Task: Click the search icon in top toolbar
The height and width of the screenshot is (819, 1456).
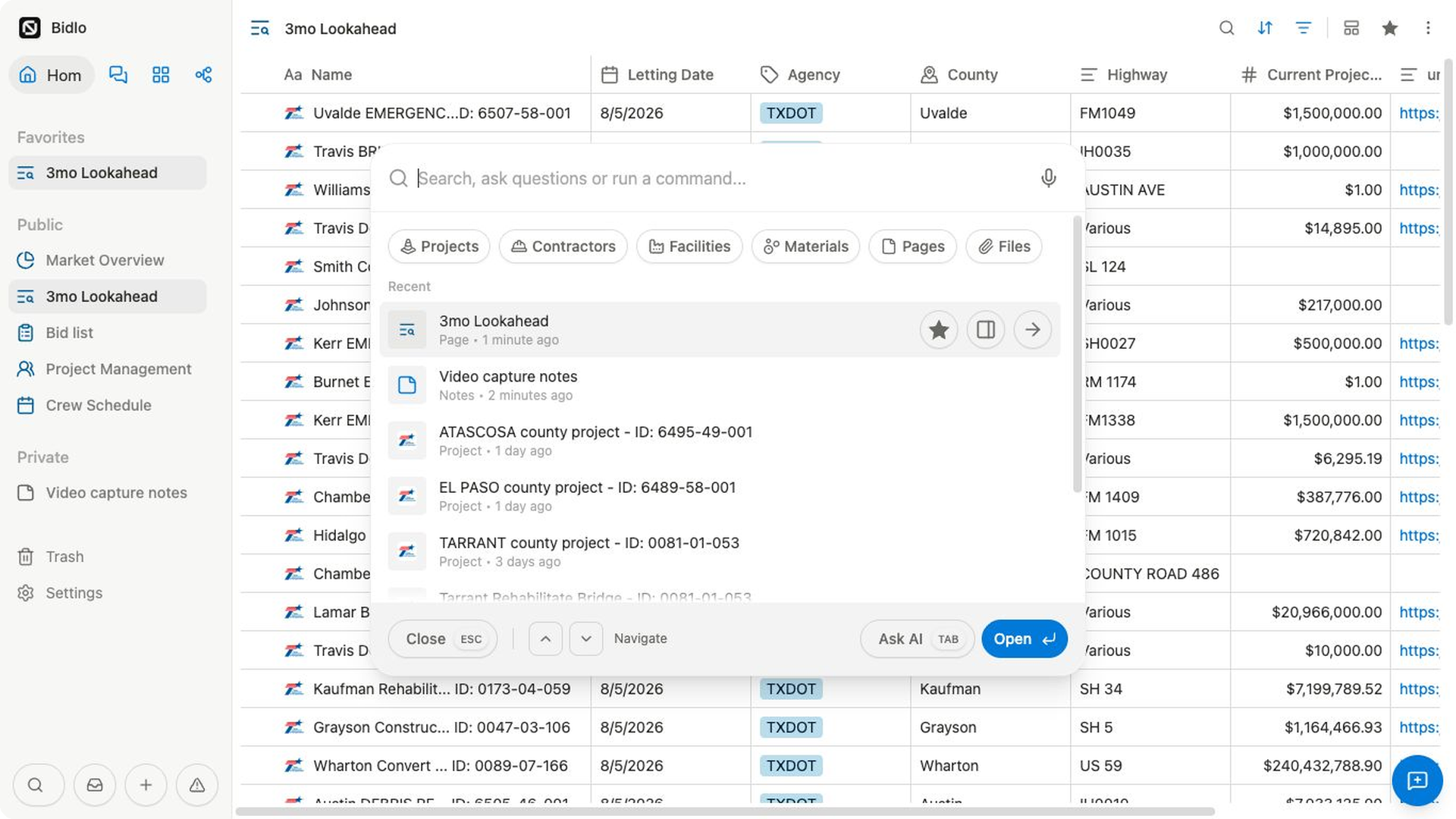Action: pyautogui.click(x=1226, y=28)
